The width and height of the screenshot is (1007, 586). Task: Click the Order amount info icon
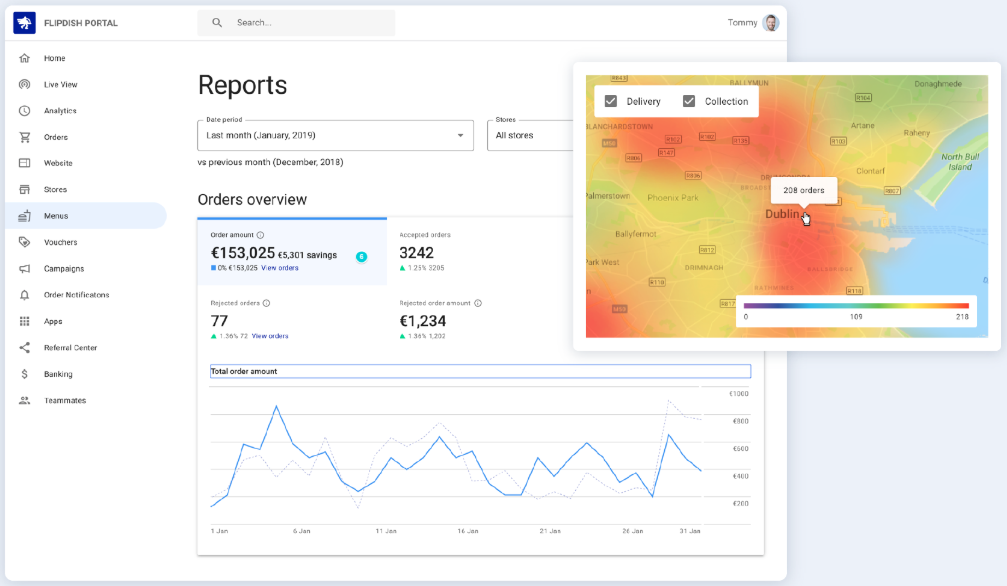(x=260, y=235)
